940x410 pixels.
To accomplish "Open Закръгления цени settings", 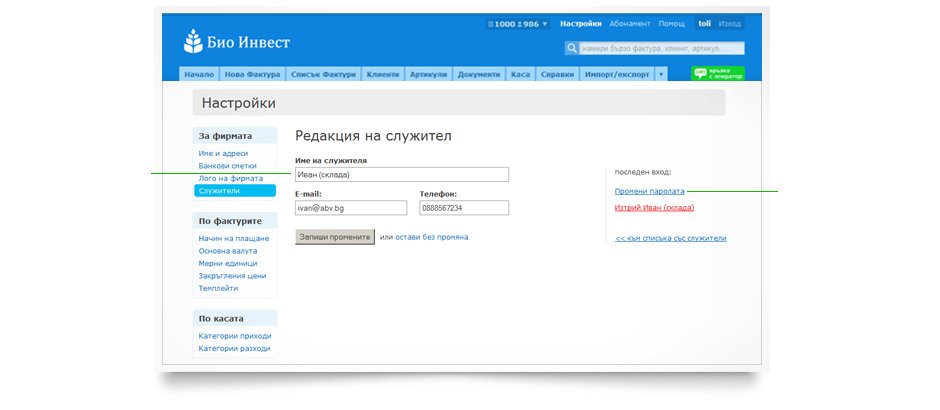I will [232, 276].
